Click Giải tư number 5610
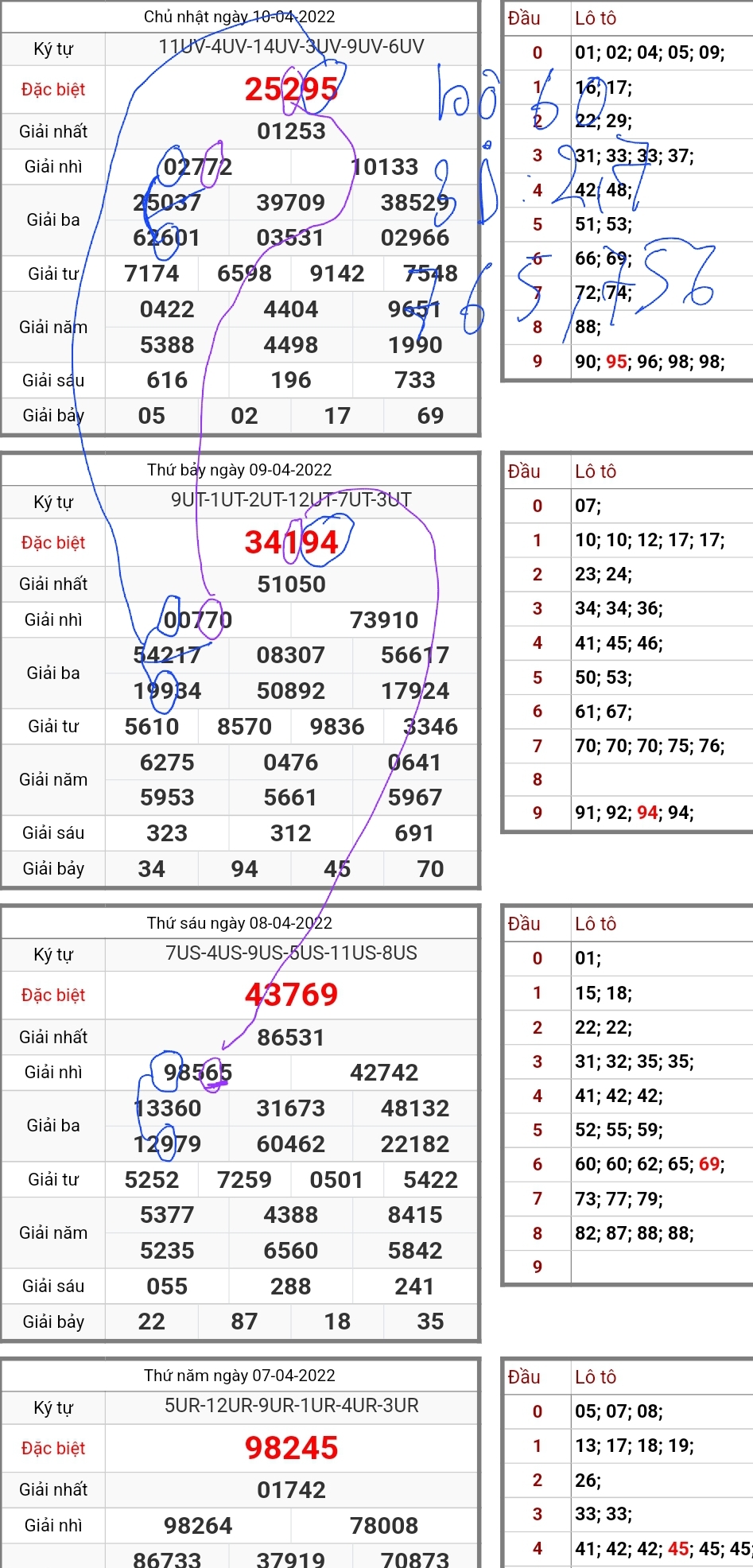753x1568 pixels. (x=152, y=727)
